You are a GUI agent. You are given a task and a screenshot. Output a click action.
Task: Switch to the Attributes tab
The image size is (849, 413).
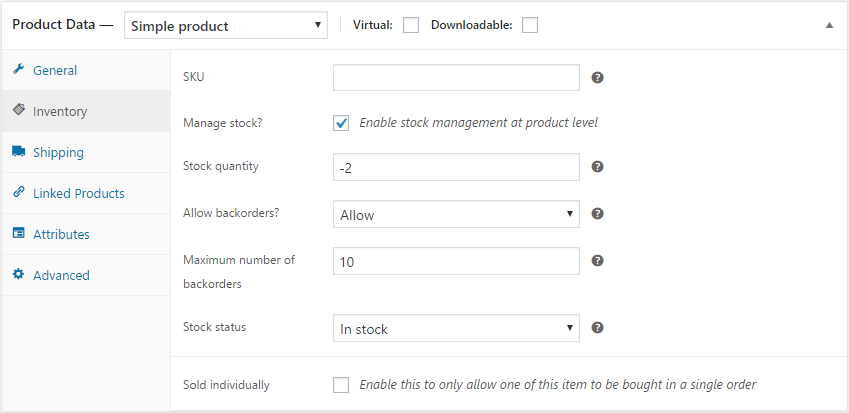61,234
